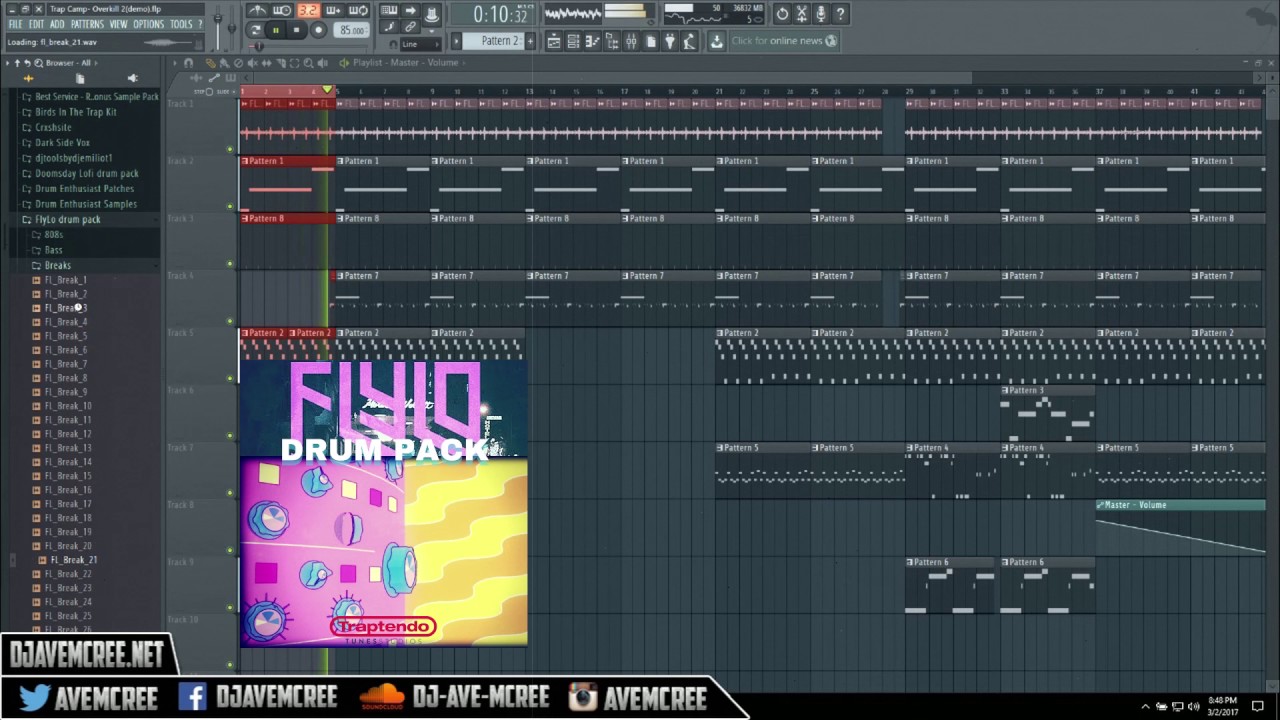This screenshot has width=1280, height=720.
Task: Click the tempo 85.000 field
Action: (352, 30)
